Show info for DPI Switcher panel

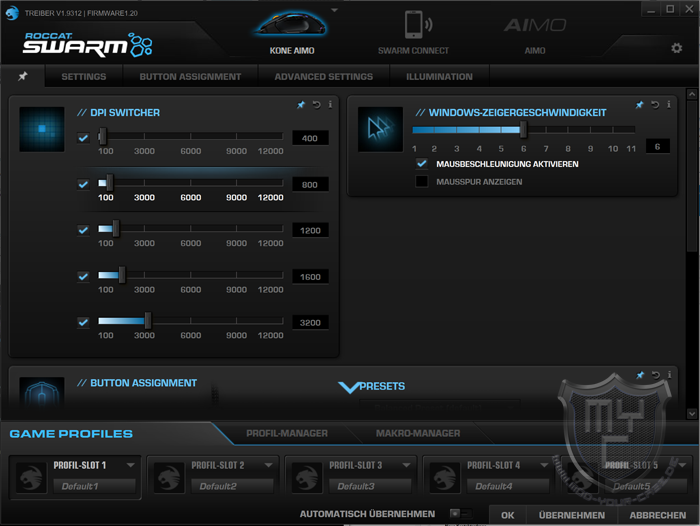click(330, 104)
